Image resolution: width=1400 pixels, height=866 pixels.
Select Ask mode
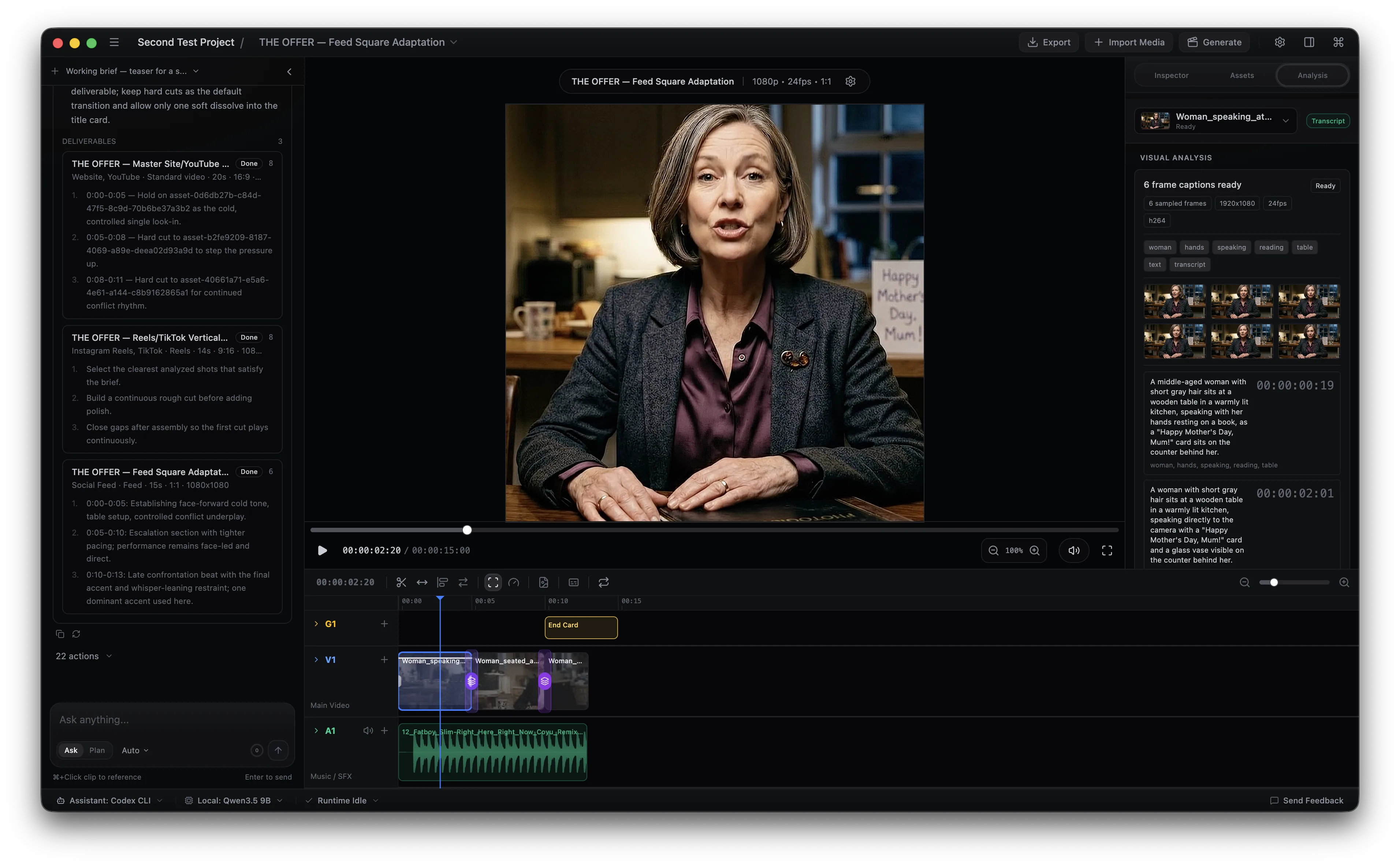click(71, 750)
